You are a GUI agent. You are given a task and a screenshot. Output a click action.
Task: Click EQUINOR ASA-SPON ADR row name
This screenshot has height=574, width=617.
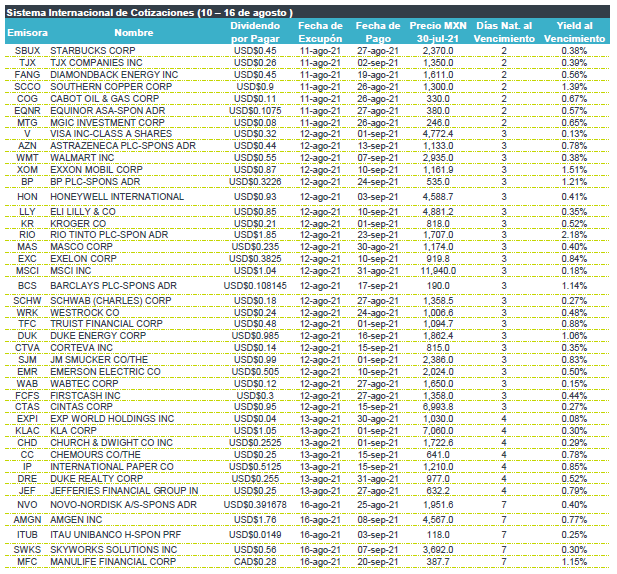click(107, 111)
